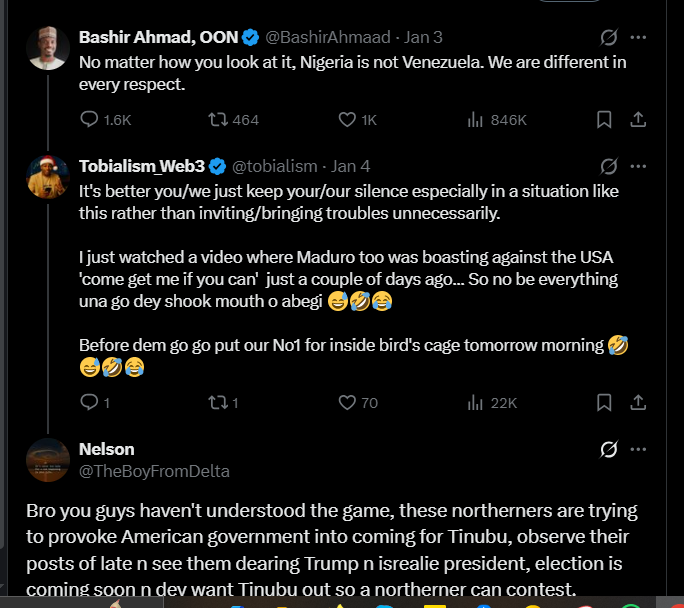The image size is (684, 608).
Task: Click Nelson's profile avatar
Action: pyautogui.click(x=47, y=460)
